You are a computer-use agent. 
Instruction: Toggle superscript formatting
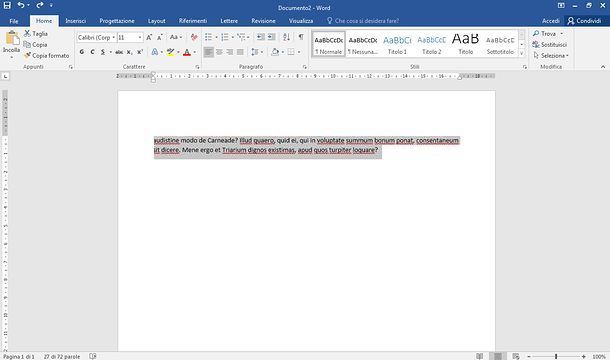140,52
